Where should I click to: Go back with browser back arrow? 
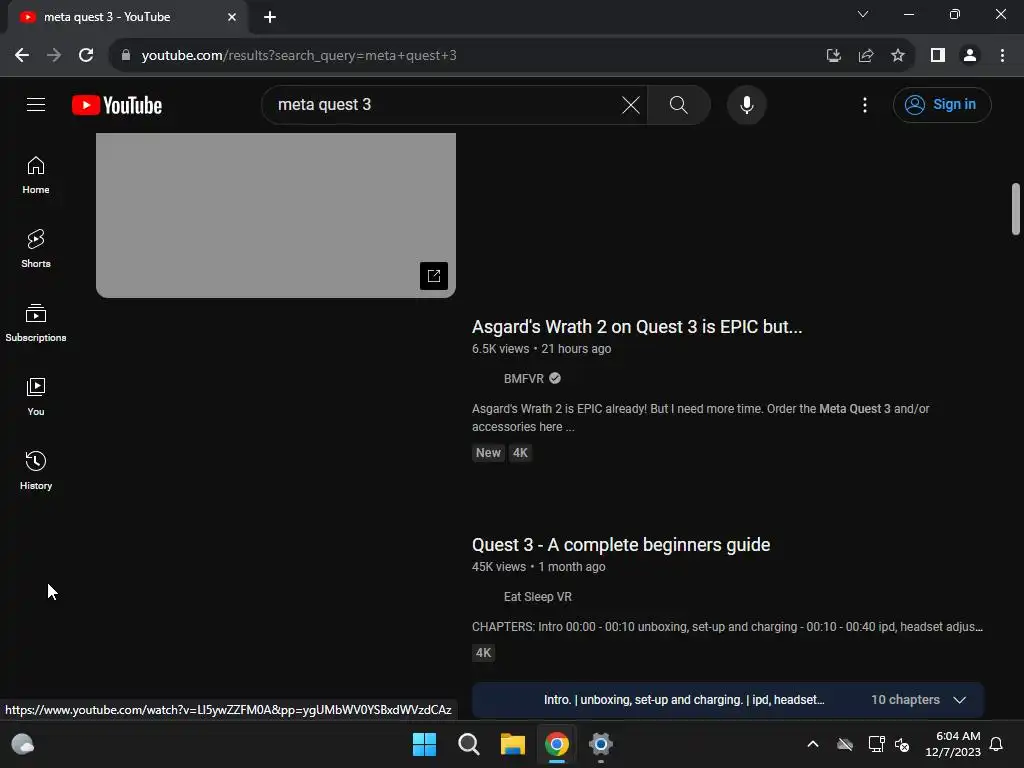click(x=22, y=55)
